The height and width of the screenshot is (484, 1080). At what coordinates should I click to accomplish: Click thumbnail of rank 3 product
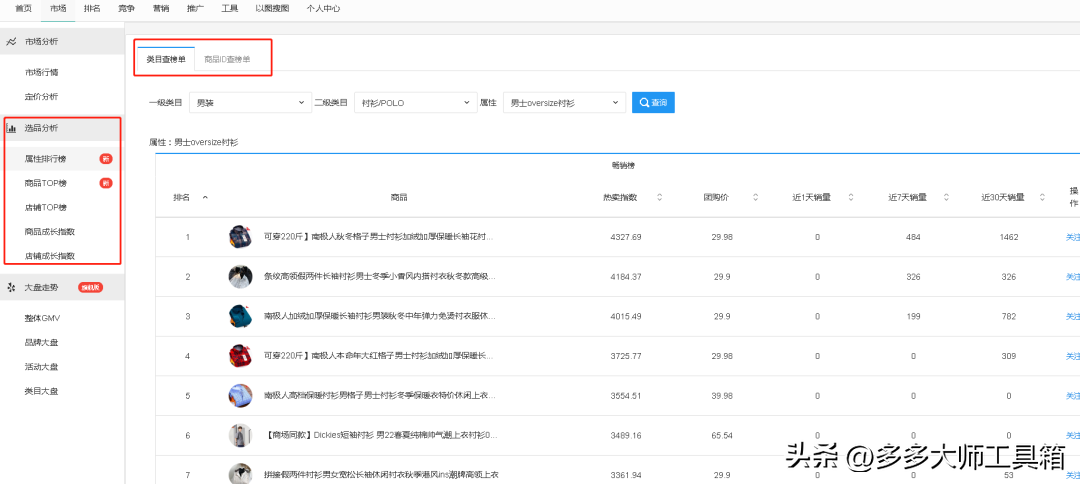pos(240,316)
